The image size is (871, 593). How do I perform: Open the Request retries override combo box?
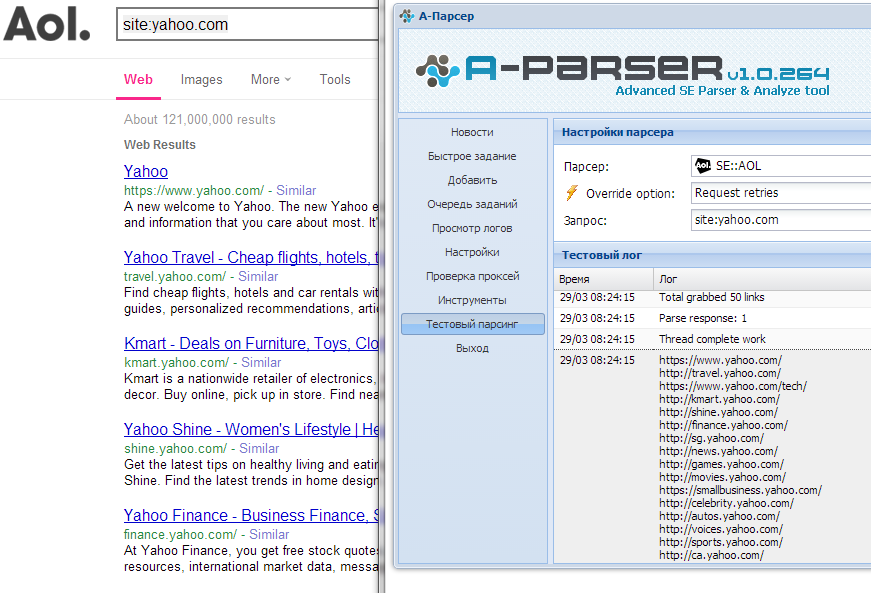click(781, 193)
